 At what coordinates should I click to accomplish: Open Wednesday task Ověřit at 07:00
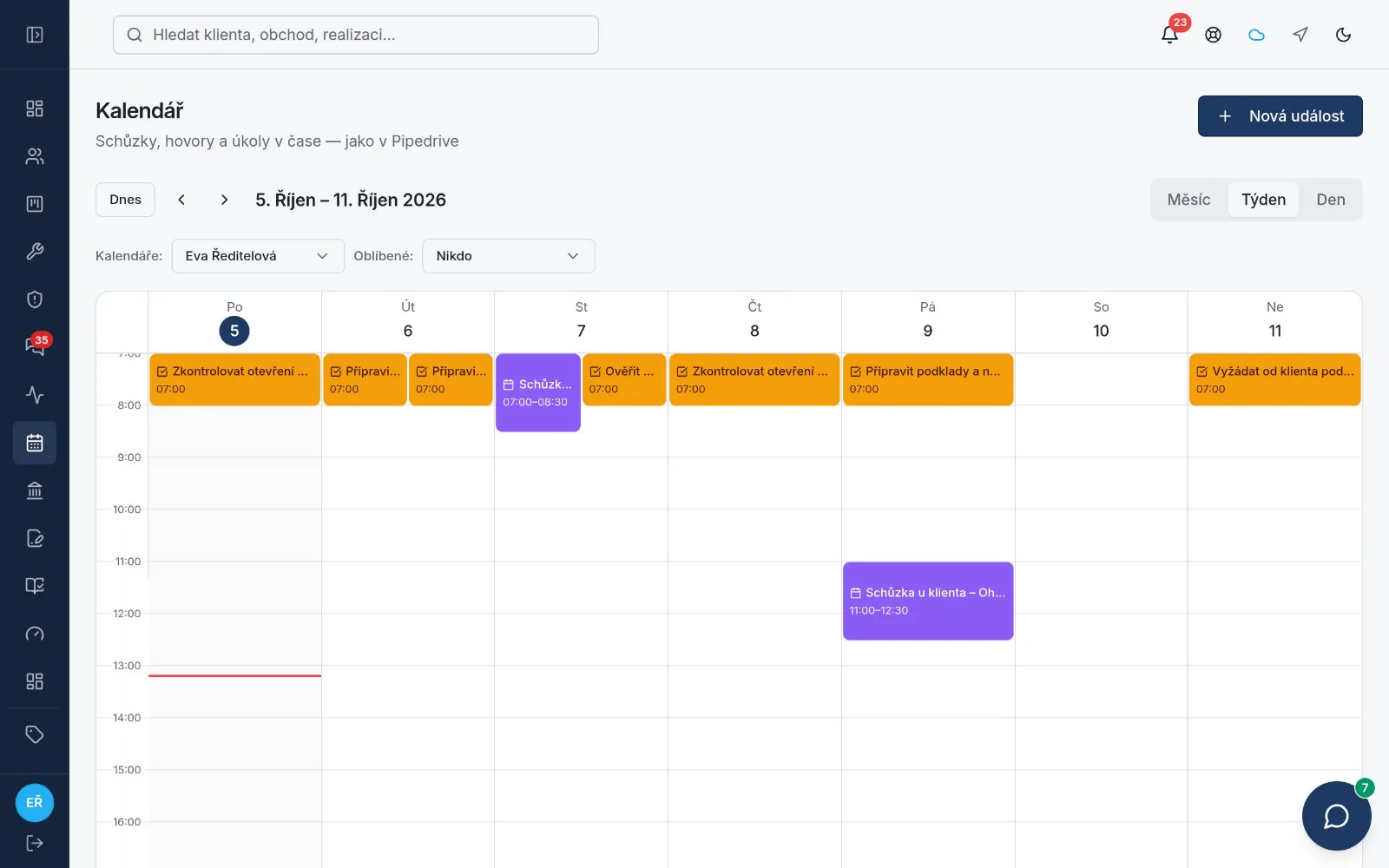[624, 379]
